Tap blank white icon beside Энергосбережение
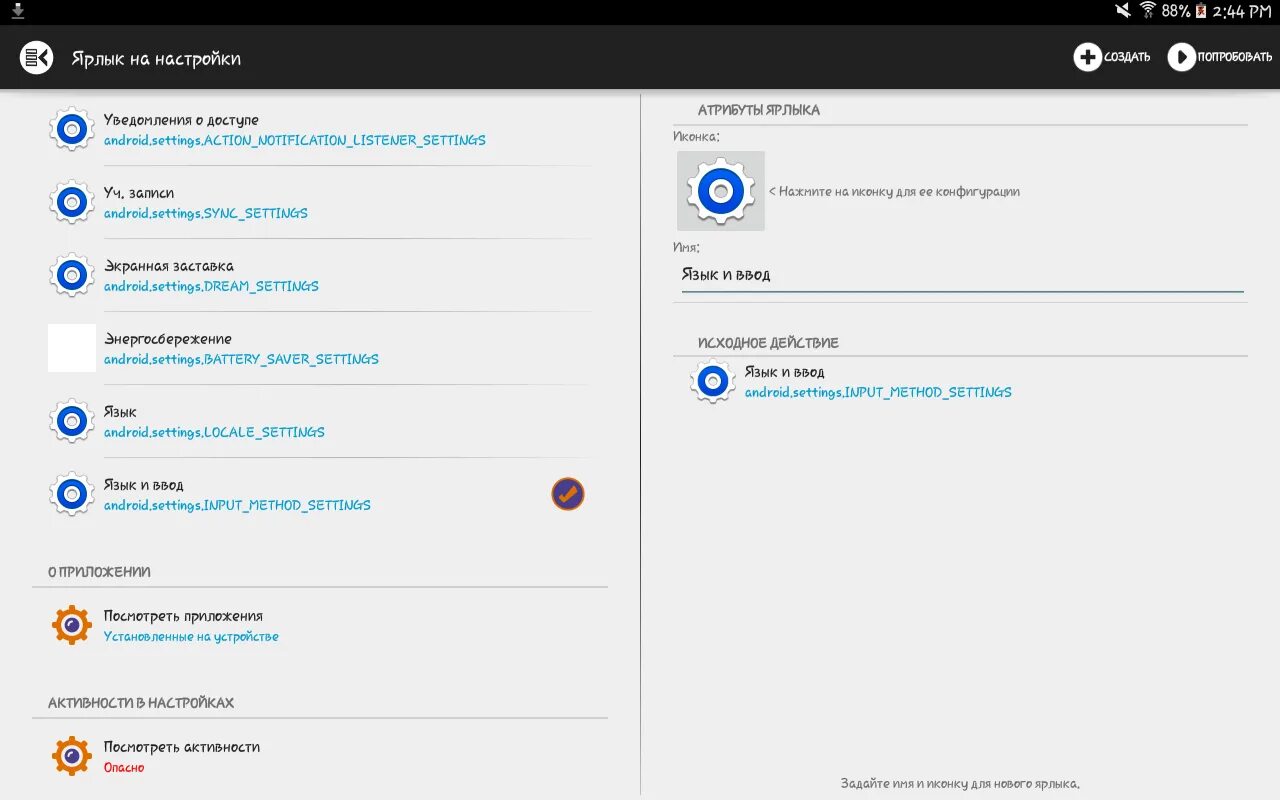The image size is (1280, 800). pyautogui.click(x=72, y=348)
